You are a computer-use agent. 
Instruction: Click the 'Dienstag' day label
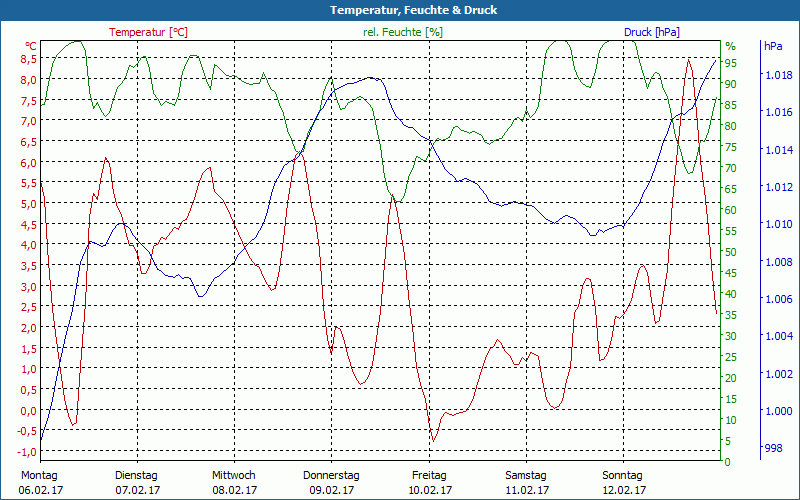point(136,475)
